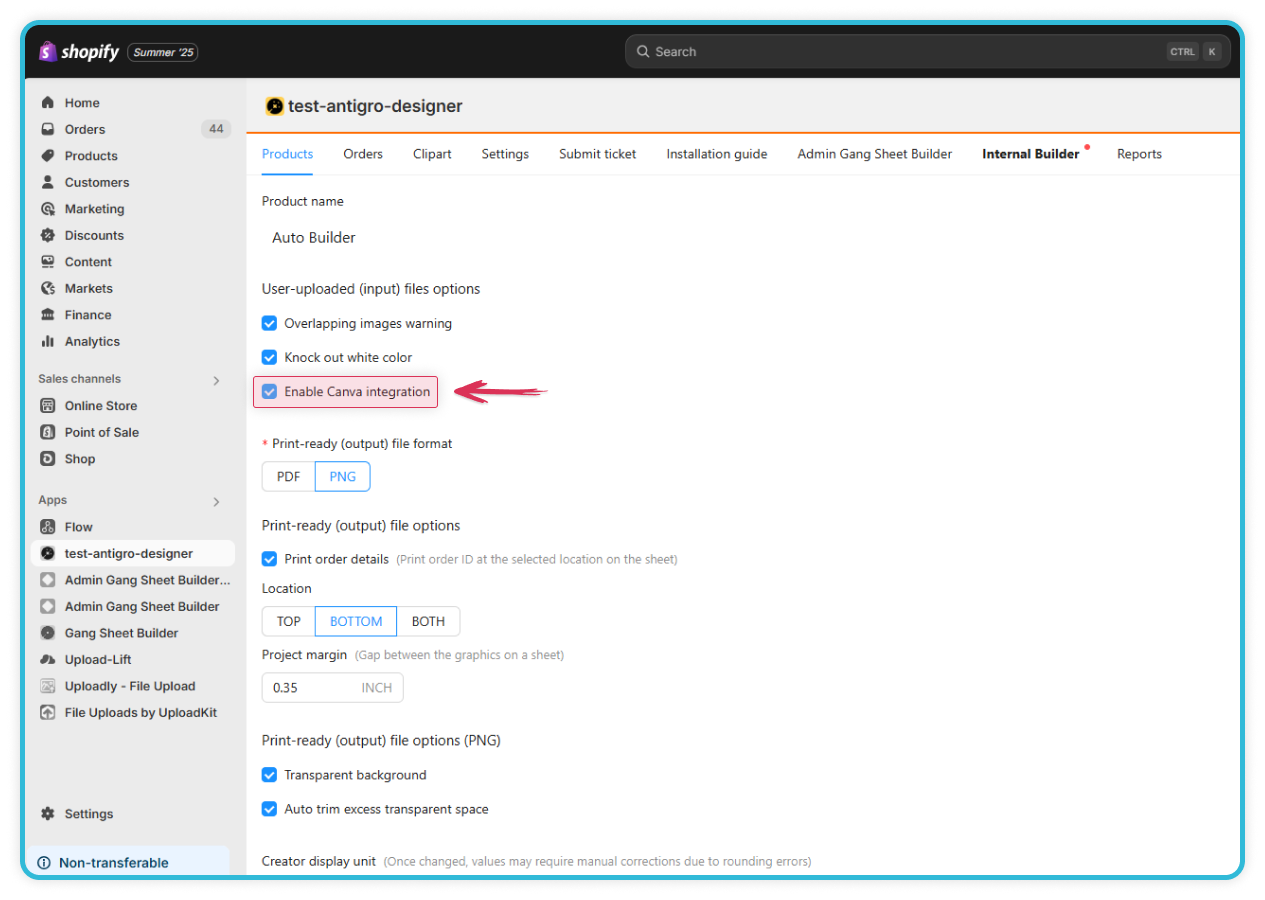Click the Shopify logo icon
The width and height of the screenshot is (1265, 900).
point(48,52)
